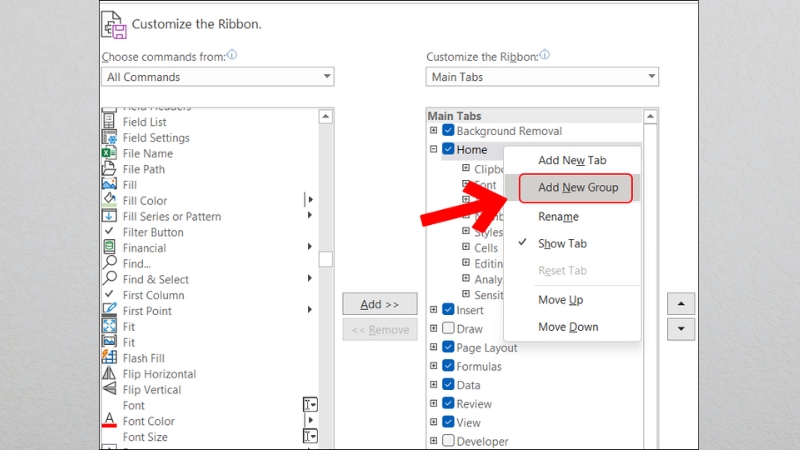The width and height of the screenshot is (800, 450).
Task: Open the Choose commands from dropdown
Action: (218, 77)
